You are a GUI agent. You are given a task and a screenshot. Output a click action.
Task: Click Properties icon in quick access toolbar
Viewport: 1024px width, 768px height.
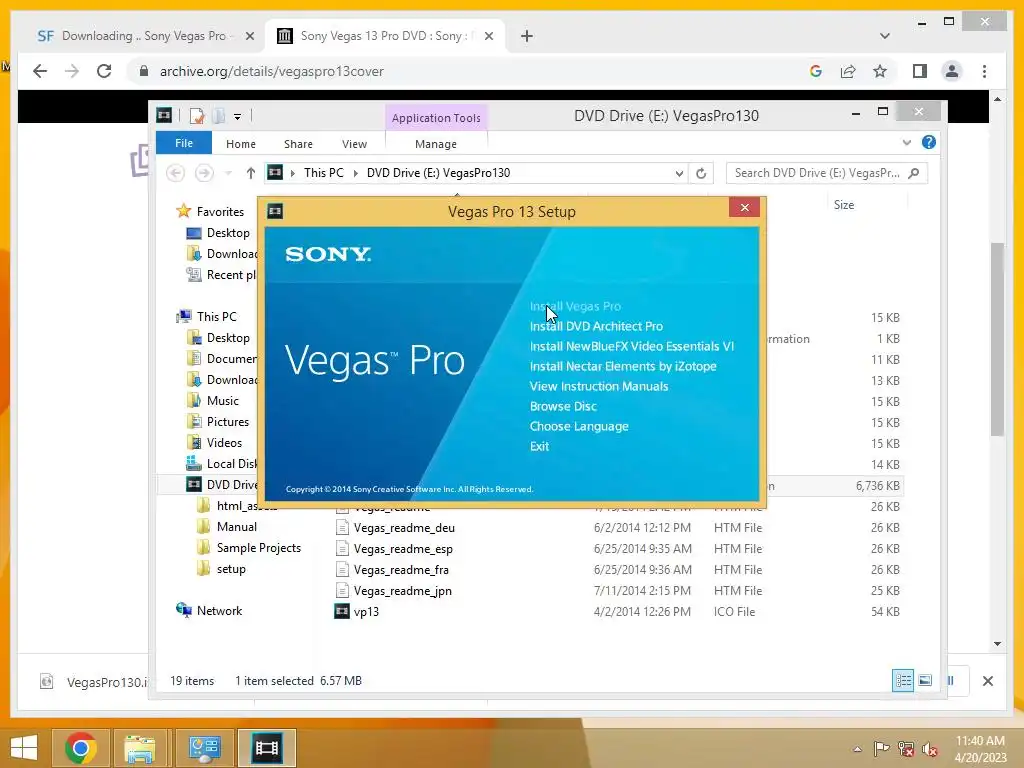tap(197, 116)
